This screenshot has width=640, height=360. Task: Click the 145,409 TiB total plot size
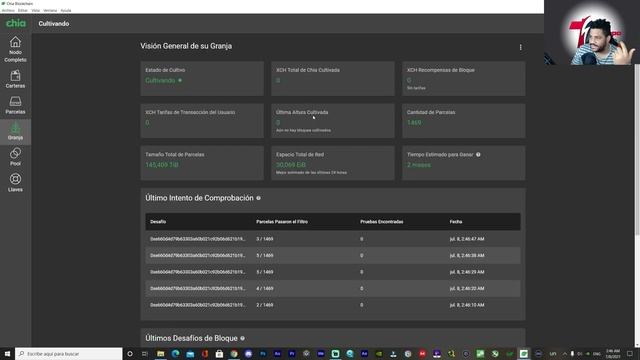tap(162, 165)
